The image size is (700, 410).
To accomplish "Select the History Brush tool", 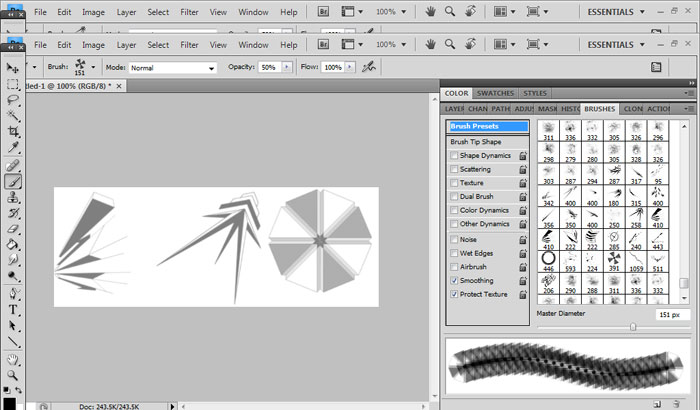I will tap(13, 213).
